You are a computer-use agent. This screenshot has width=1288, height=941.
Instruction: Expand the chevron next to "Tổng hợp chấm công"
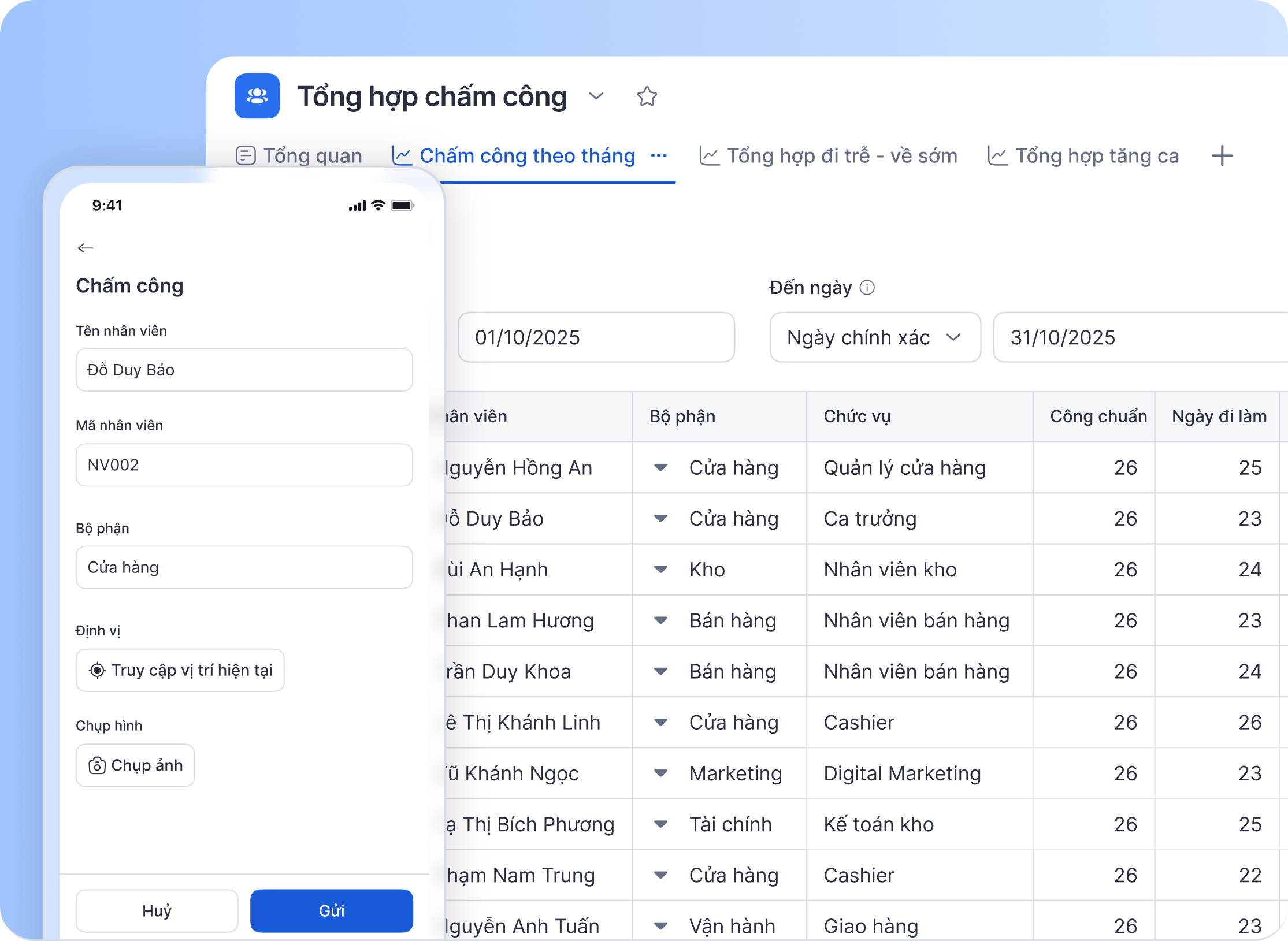(x=596, y=97)
